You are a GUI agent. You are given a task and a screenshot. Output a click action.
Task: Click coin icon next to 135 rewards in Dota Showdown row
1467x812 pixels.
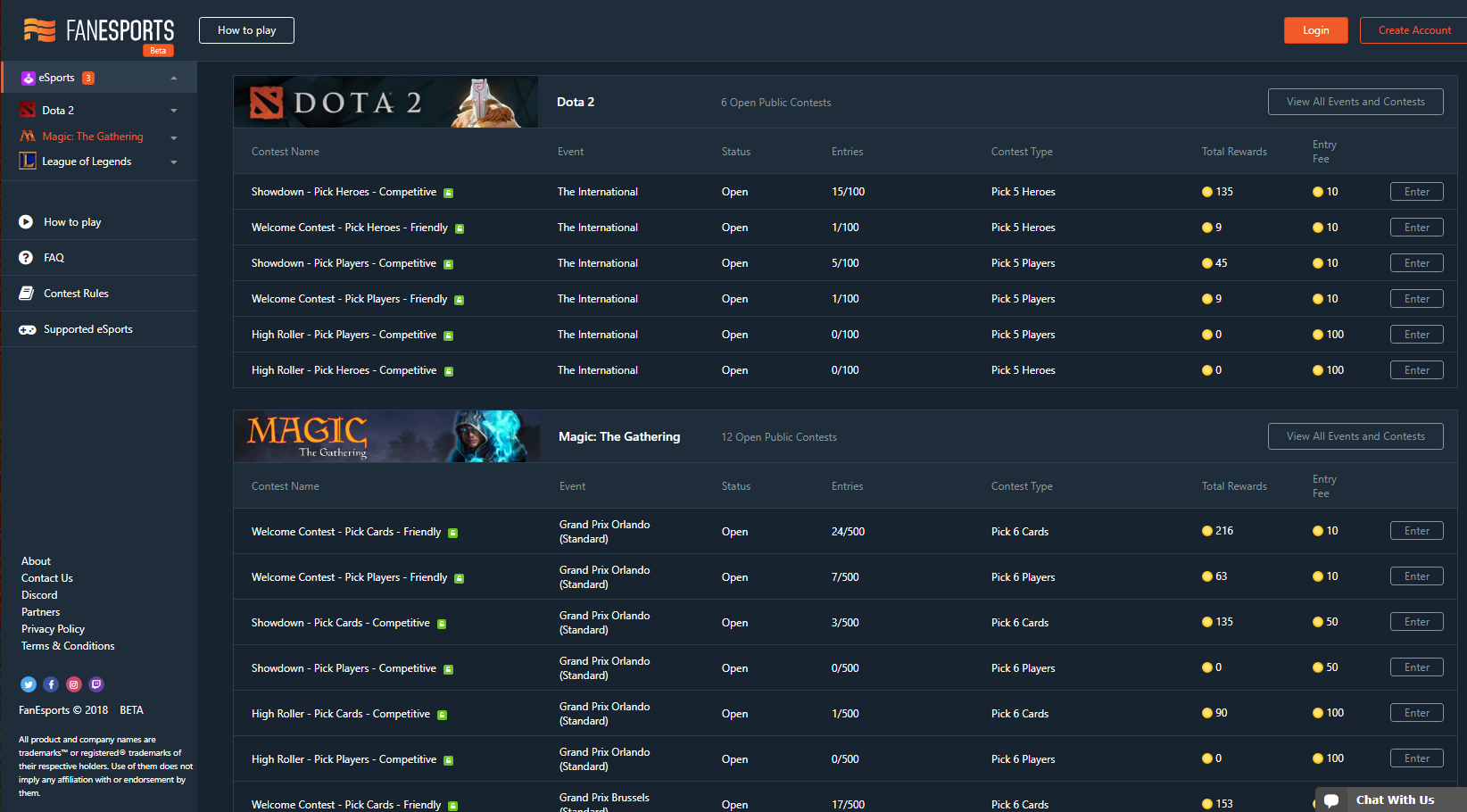pyautogui.click(x=1207, y=192)
